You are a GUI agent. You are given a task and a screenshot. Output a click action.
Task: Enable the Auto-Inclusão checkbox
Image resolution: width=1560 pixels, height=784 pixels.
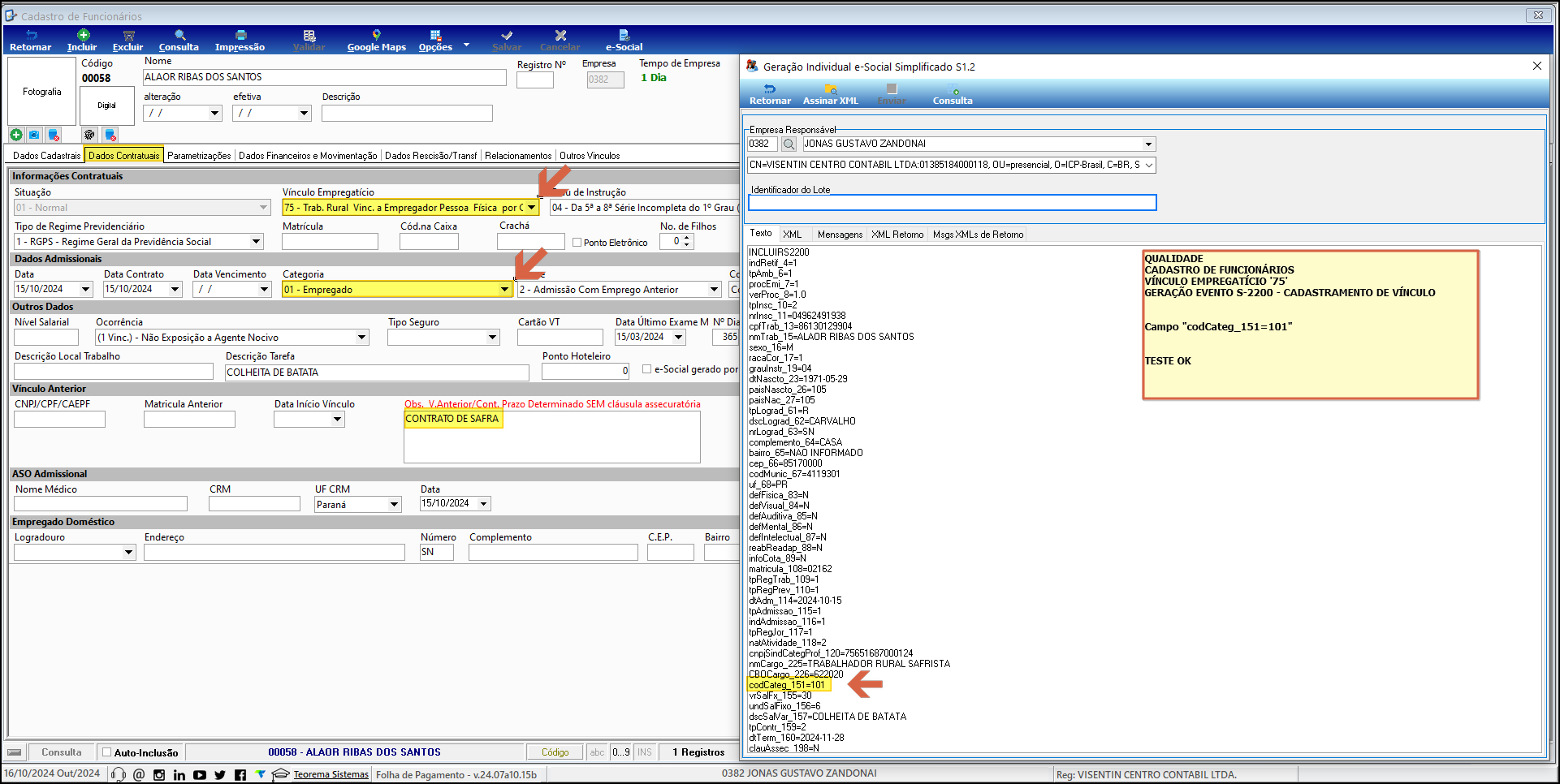(x=106, y=752)
